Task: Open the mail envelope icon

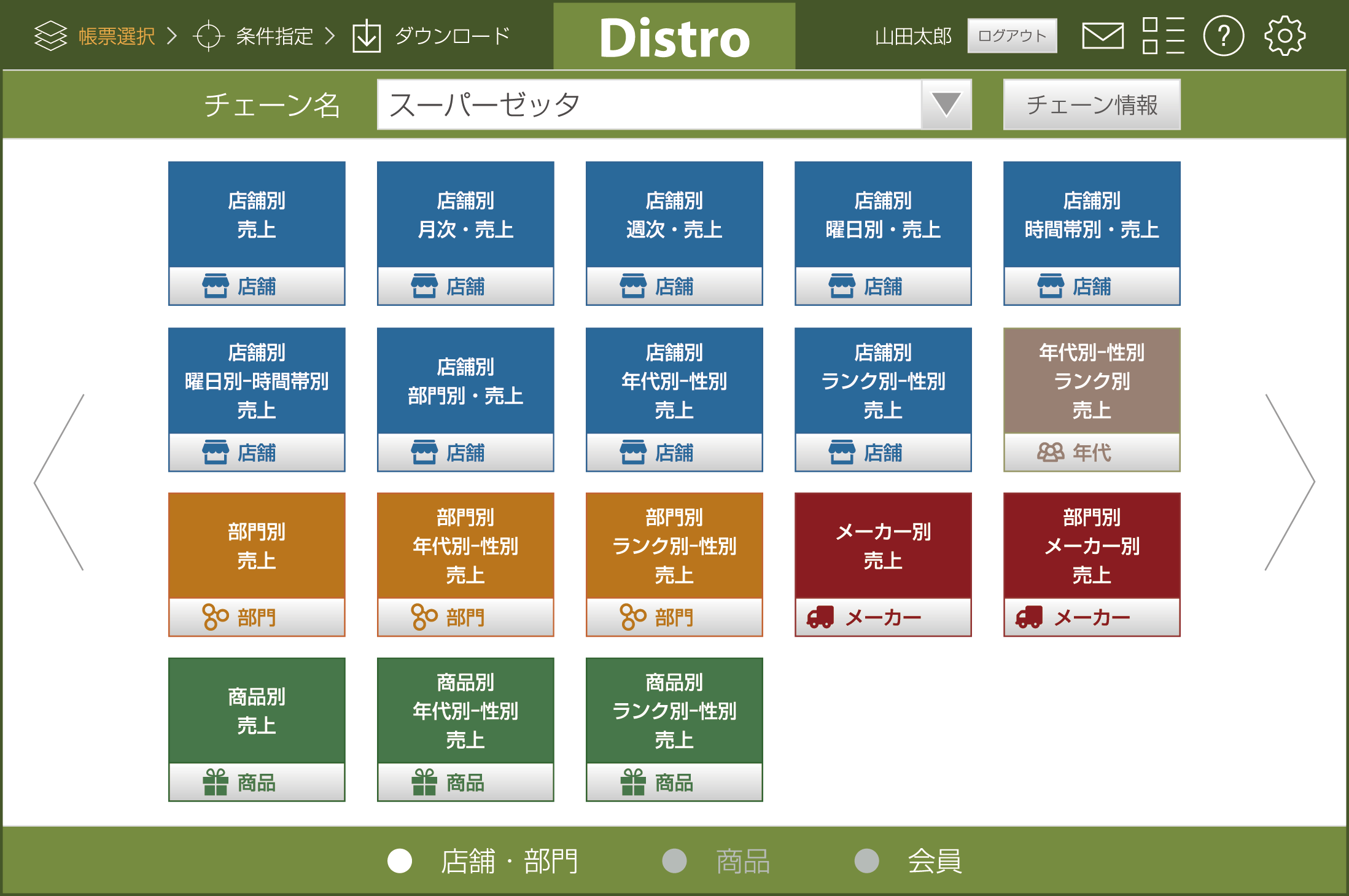Action: pos(1103,36)
